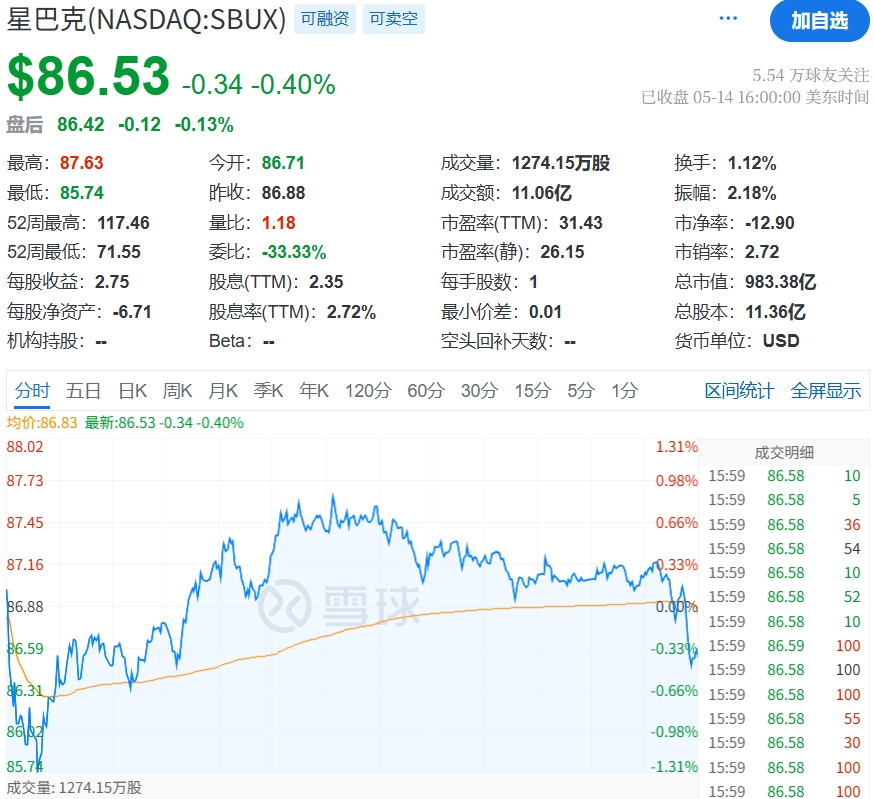874x799 pixels.
Task: Switch to the 季K chart tab
Action: 268,390
